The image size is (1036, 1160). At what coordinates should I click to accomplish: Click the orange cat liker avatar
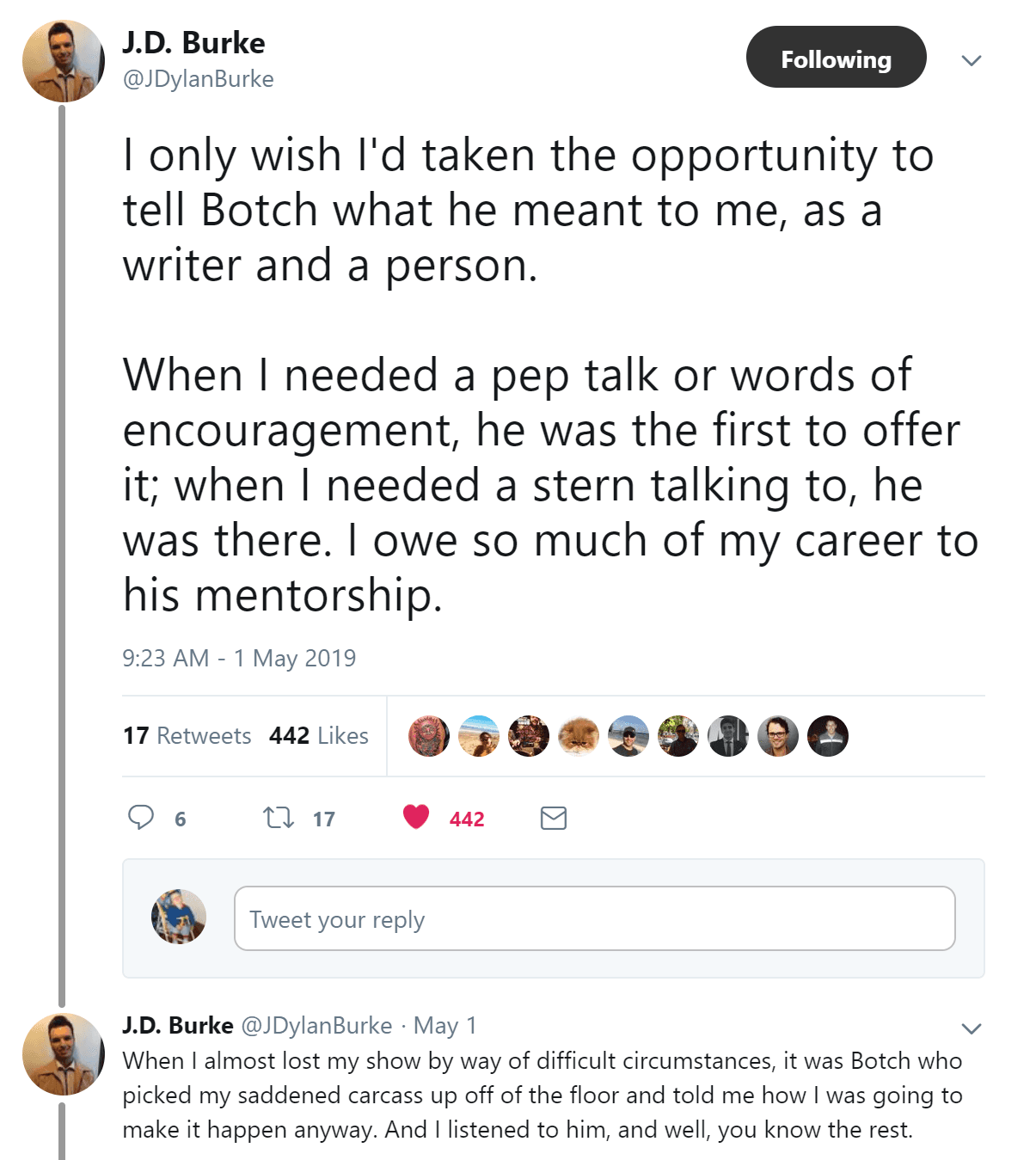point(579,736)
